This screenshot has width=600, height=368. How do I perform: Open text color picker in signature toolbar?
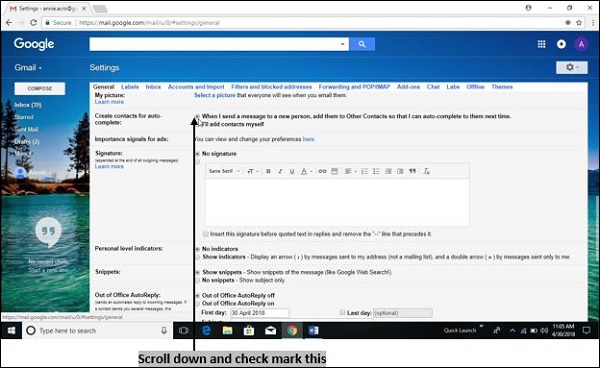point(306,171)
